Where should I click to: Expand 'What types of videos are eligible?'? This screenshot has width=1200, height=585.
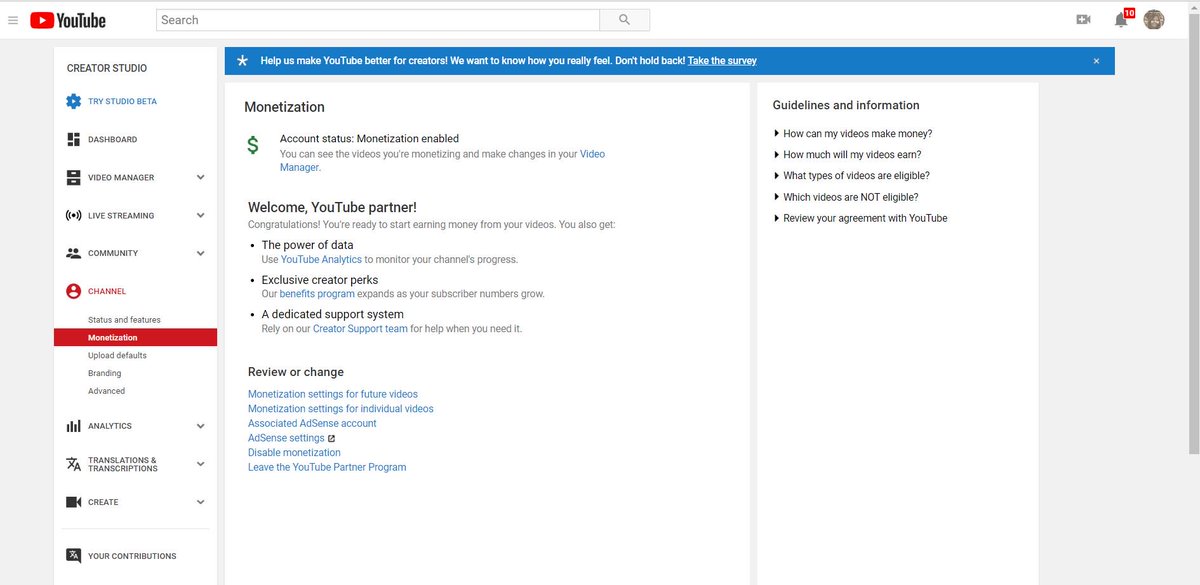(x=852, y=176)
